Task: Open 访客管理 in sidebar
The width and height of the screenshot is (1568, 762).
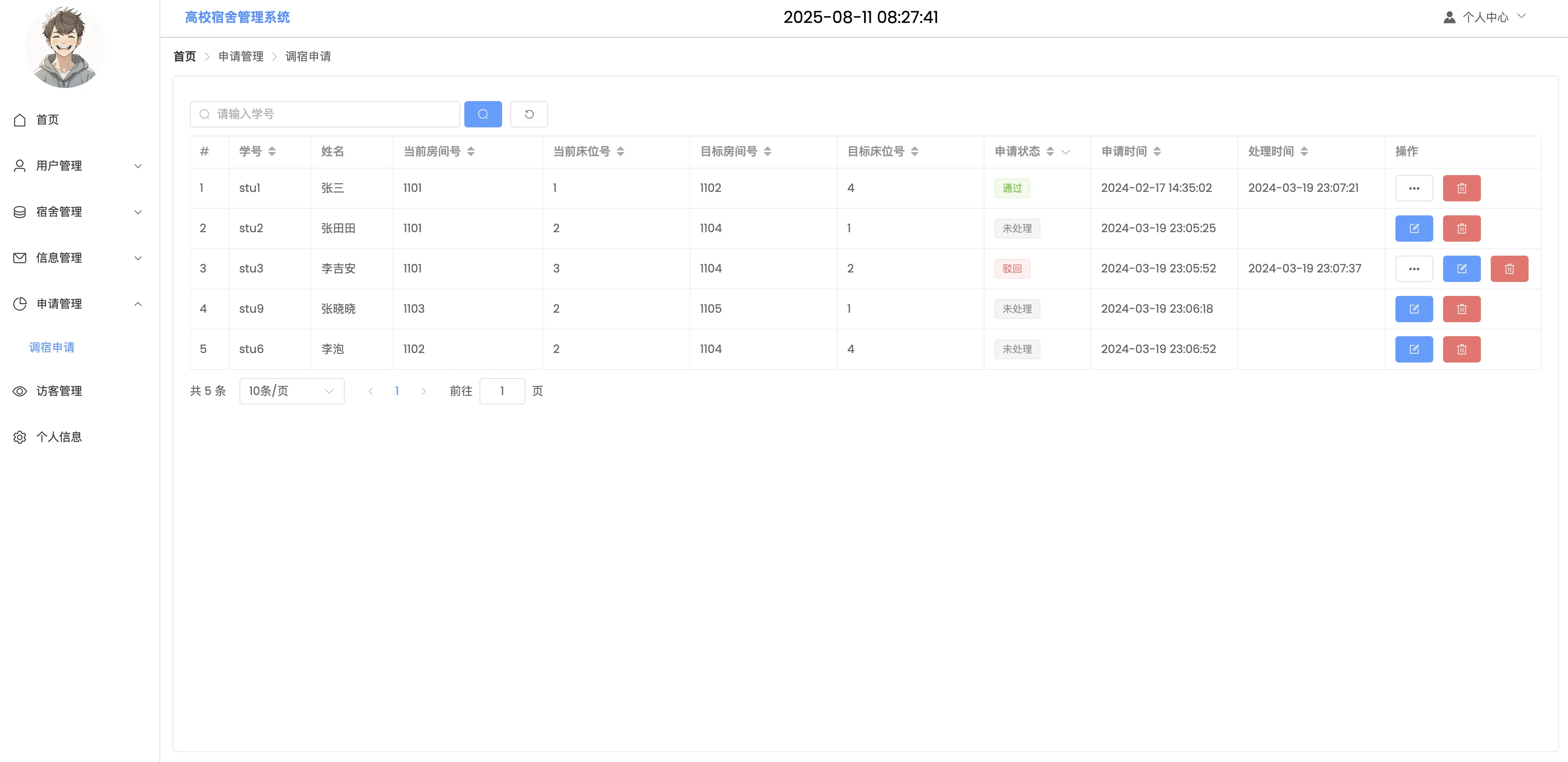Action: tap(59, 391)
